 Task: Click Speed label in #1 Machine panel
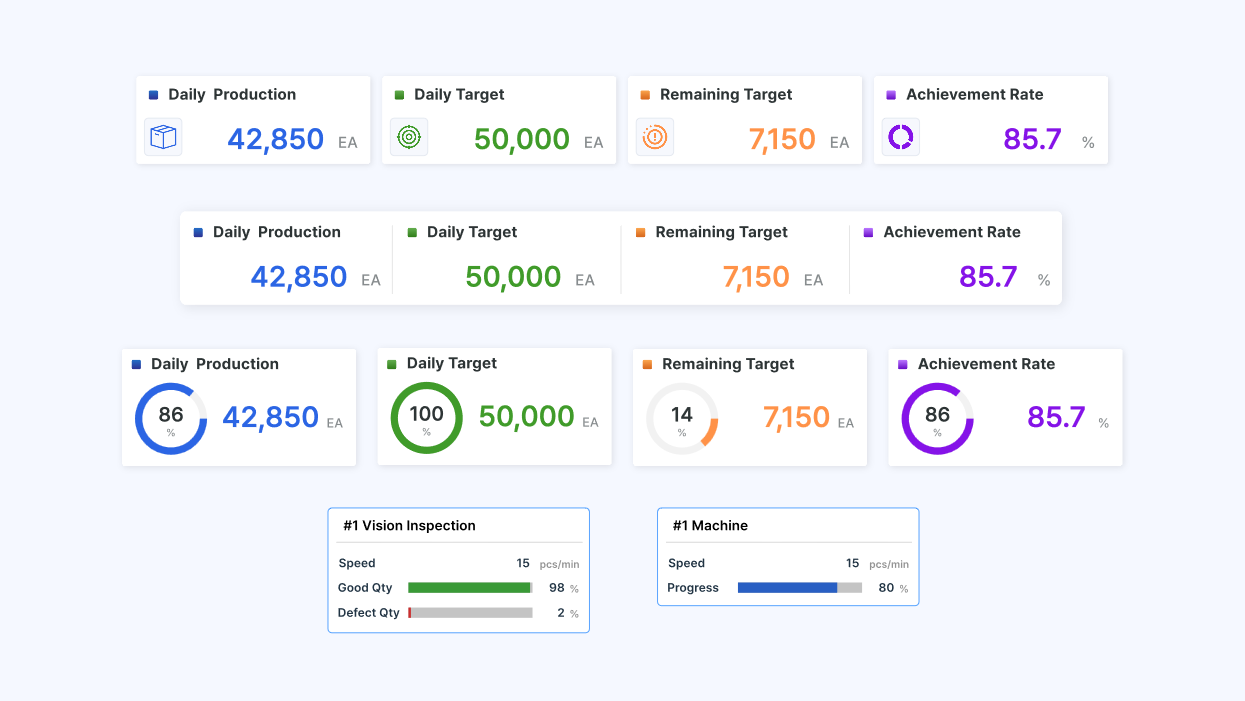coord(686,563)
